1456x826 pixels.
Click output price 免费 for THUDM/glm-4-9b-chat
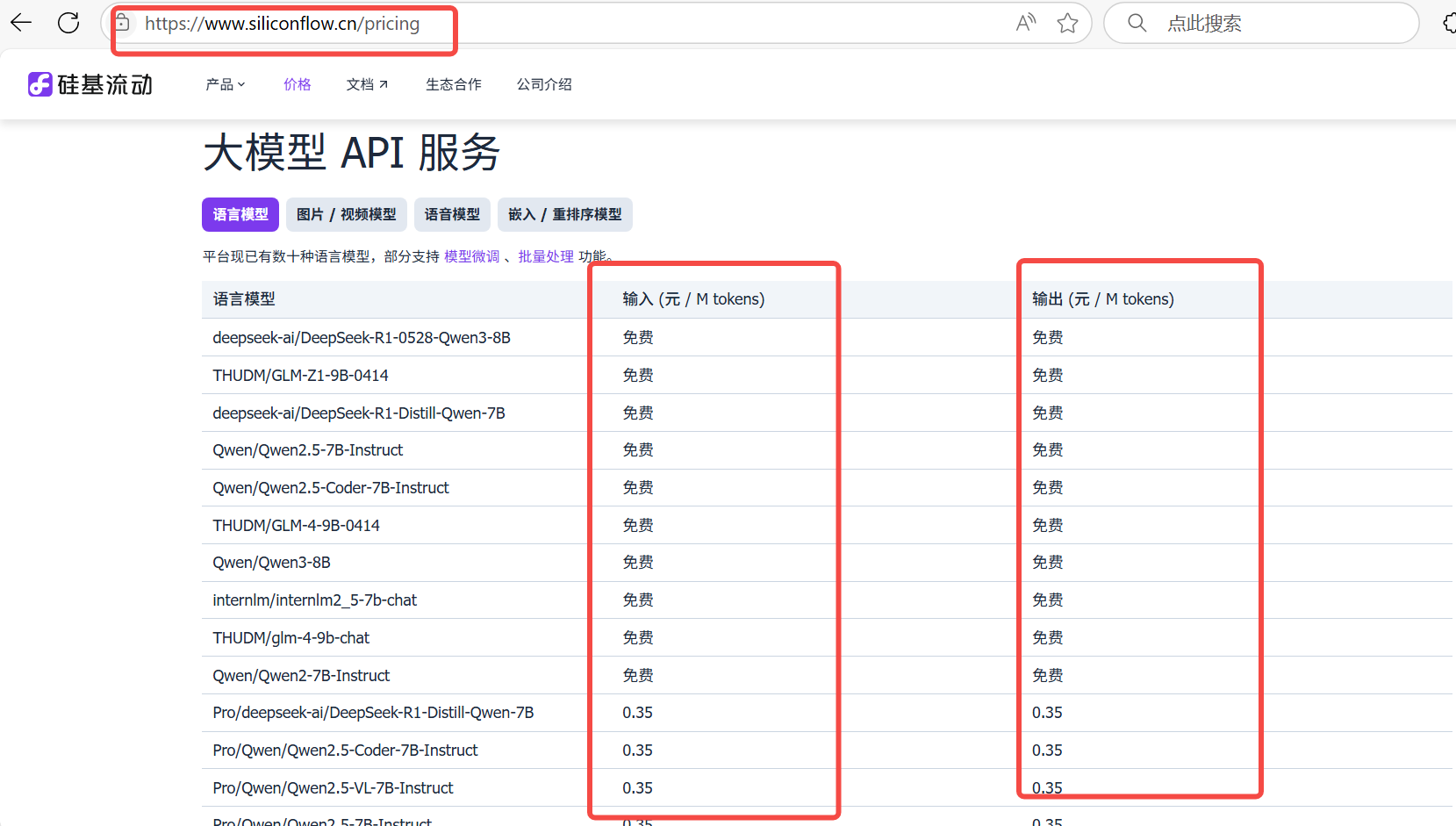click(1048, 638)
